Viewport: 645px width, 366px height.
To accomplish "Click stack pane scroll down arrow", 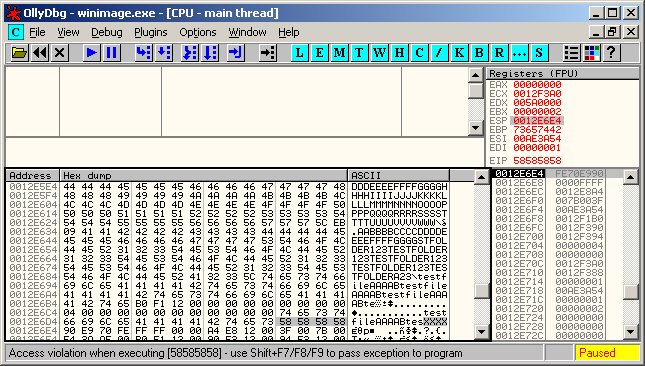I will point(631,331).
